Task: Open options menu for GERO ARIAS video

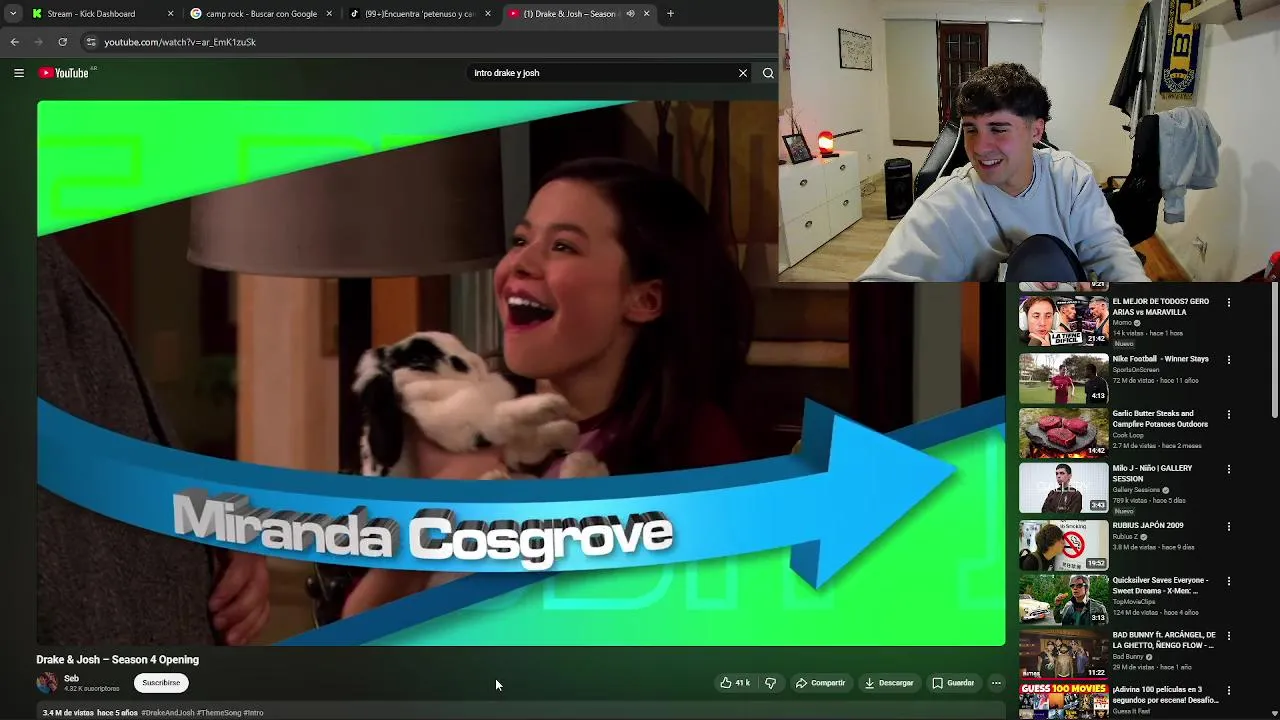Action: tap(1229, 302)
